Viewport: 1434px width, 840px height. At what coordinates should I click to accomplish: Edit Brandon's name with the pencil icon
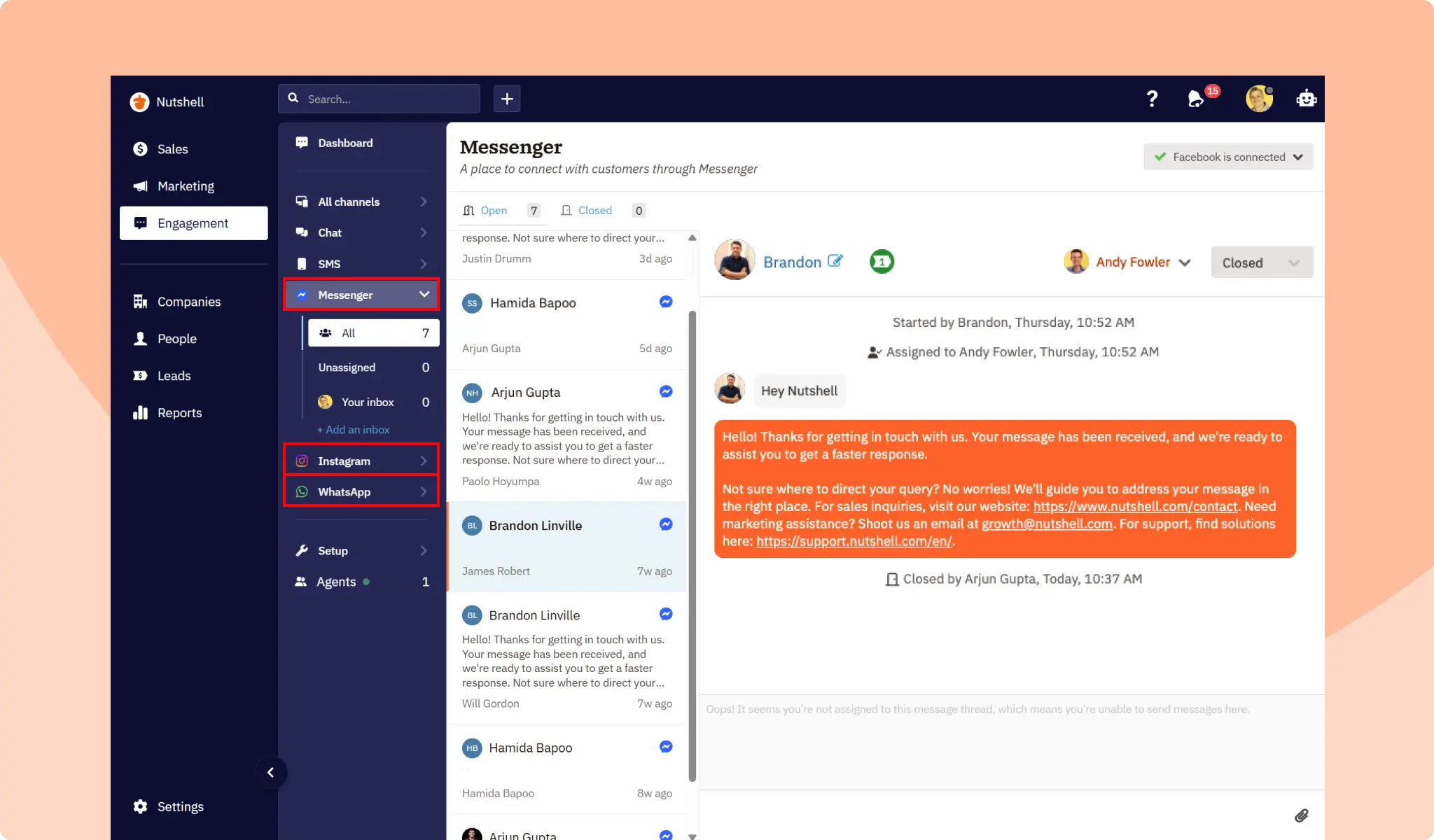(x=836, y=260)
